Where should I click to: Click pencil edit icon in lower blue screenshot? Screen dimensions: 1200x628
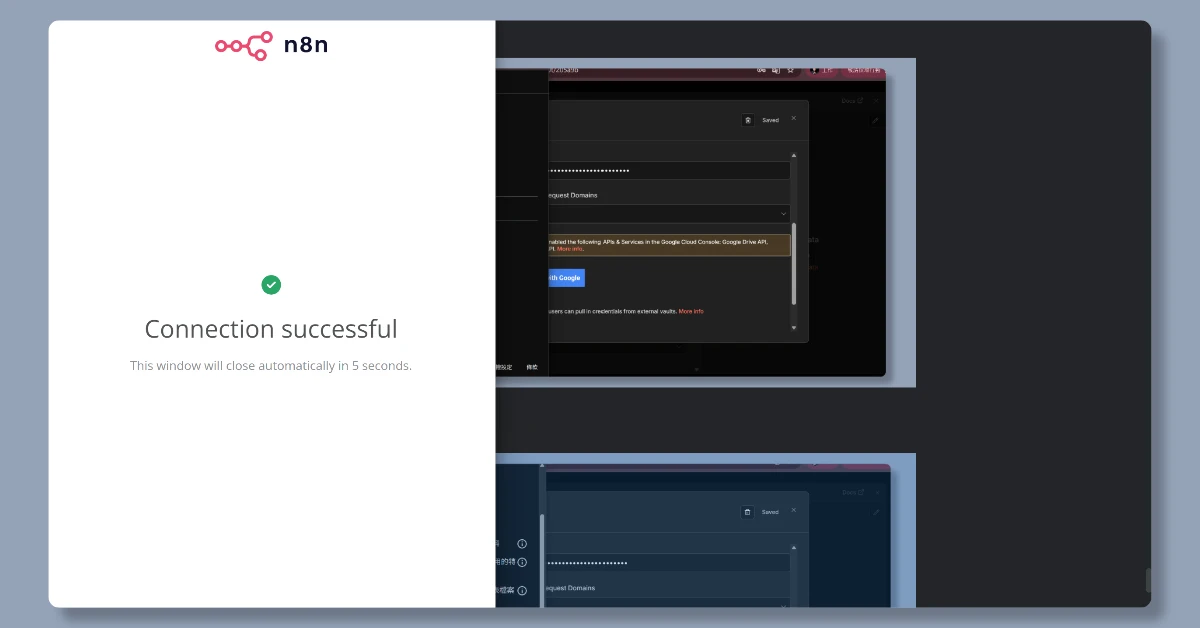[876, 512]
